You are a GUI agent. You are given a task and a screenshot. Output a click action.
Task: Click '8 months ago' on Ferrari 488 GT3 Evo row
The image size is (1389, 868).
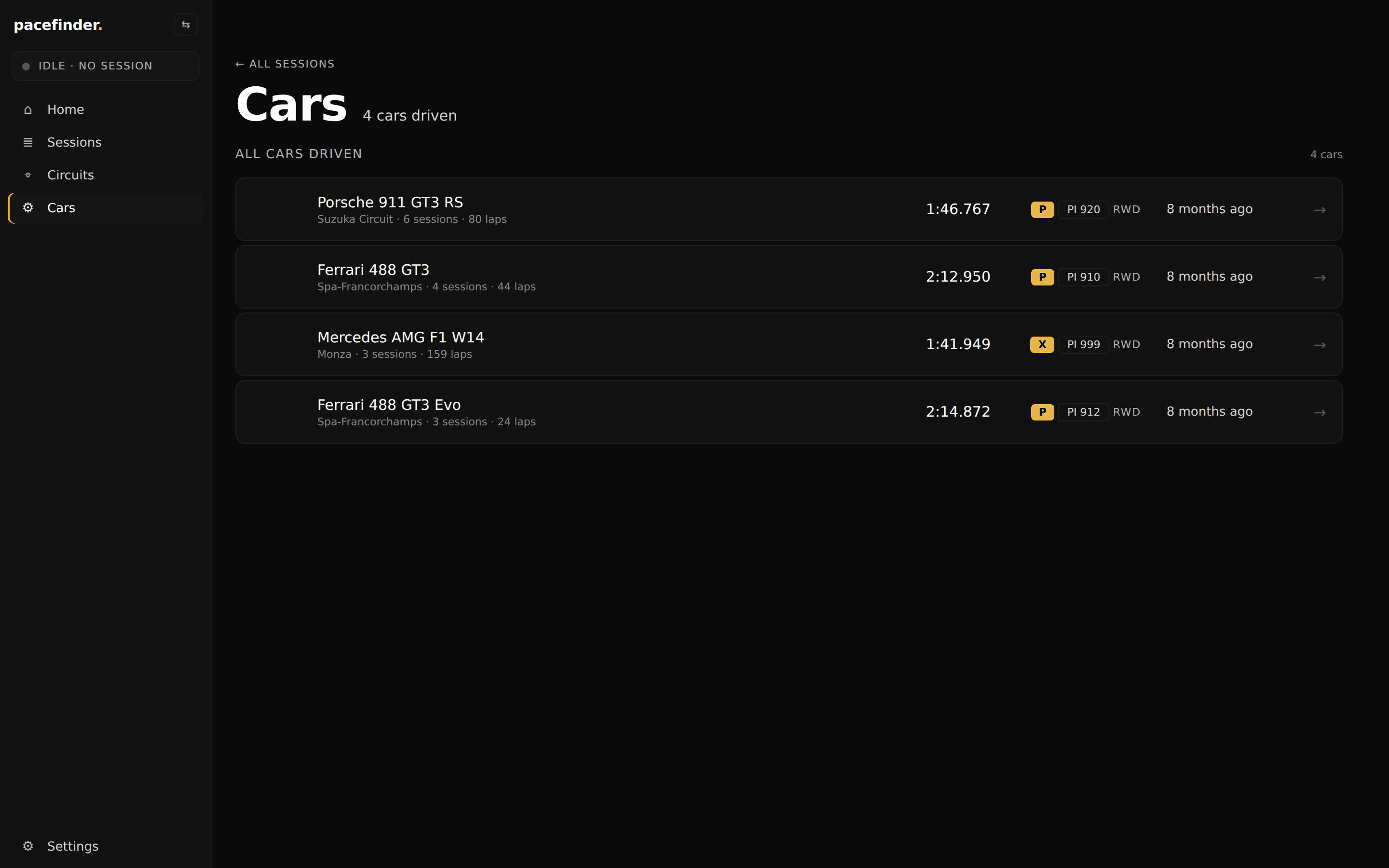(1210, 412)
